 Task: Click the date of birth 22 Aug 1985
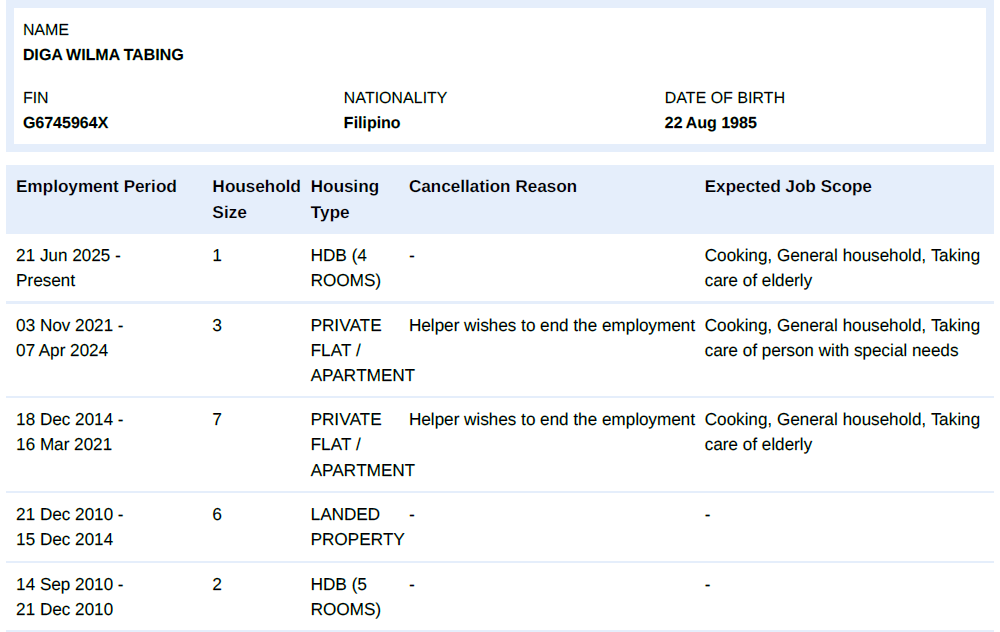pyautogui.click(x=710, y=123)
